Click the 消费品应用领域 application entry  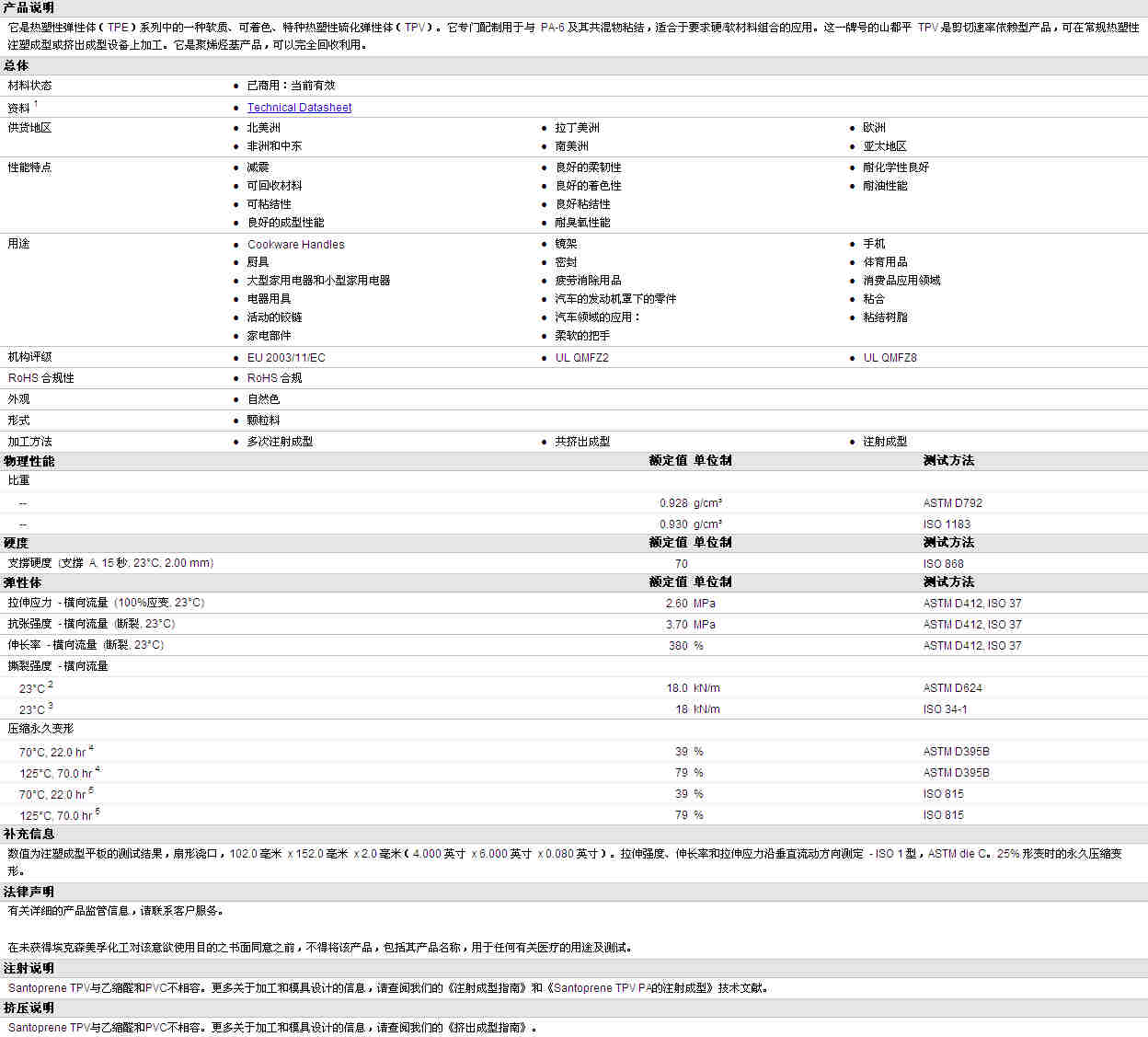[x=902, y=281]
